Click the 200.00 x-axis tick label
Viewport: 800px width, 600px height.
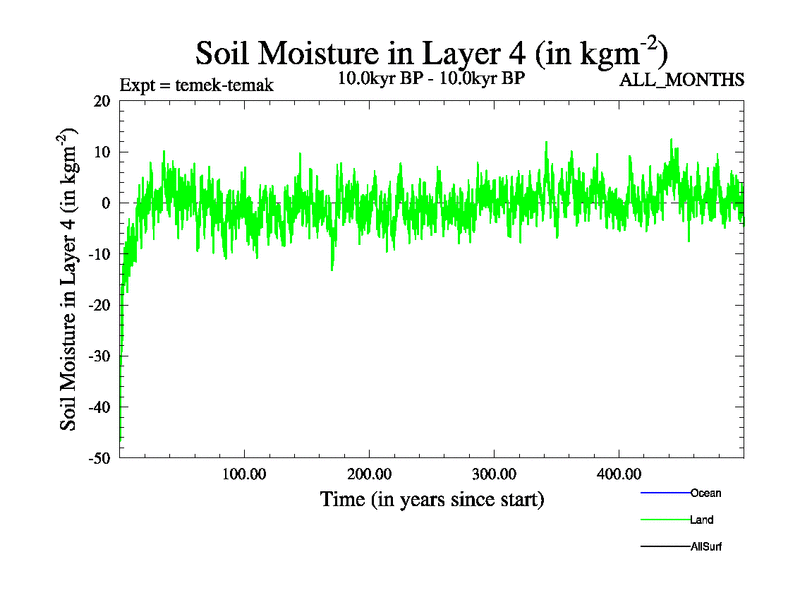[368, 474]
